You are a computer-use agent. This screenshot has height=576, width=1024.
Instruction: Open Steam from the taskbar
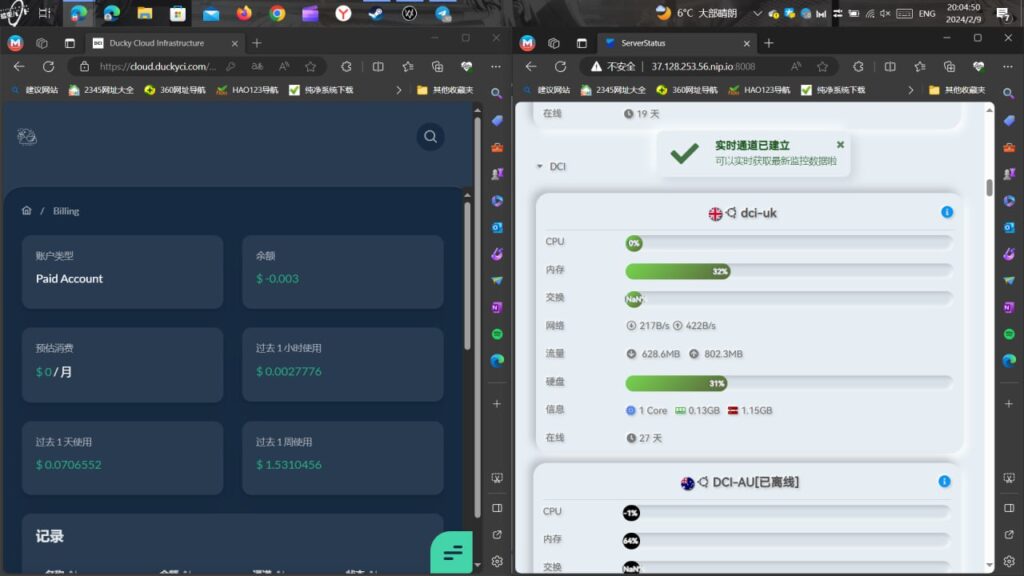[376, 13]
